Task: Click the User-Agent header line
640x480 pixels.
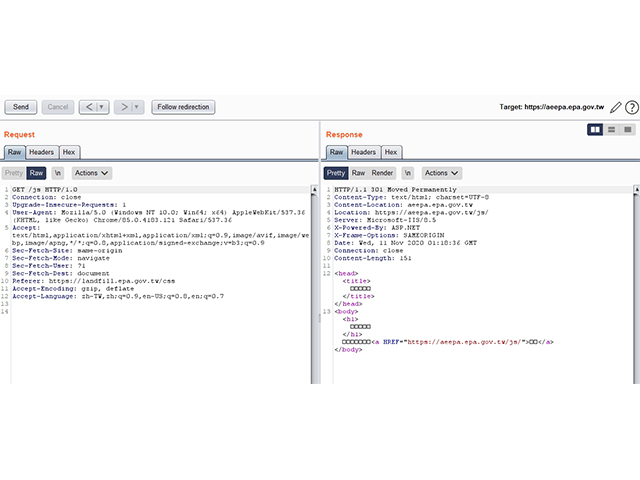Action: click(159, 216)
